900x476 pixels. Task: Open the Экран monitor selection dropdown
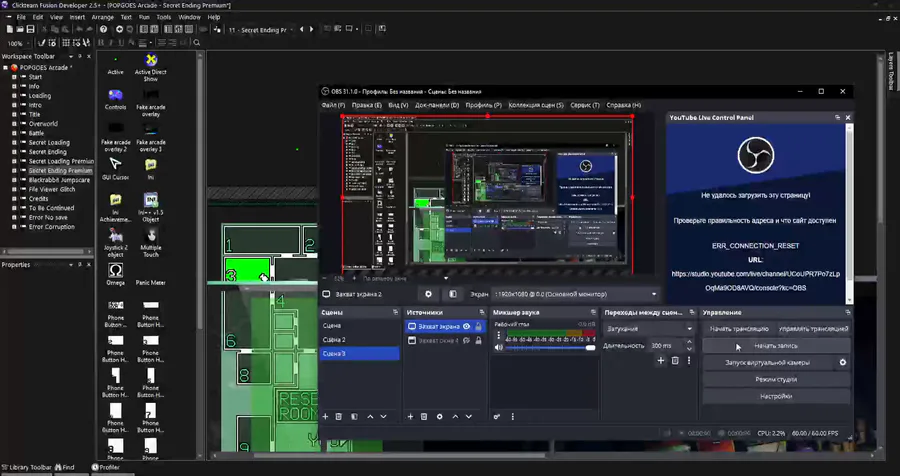577,294
